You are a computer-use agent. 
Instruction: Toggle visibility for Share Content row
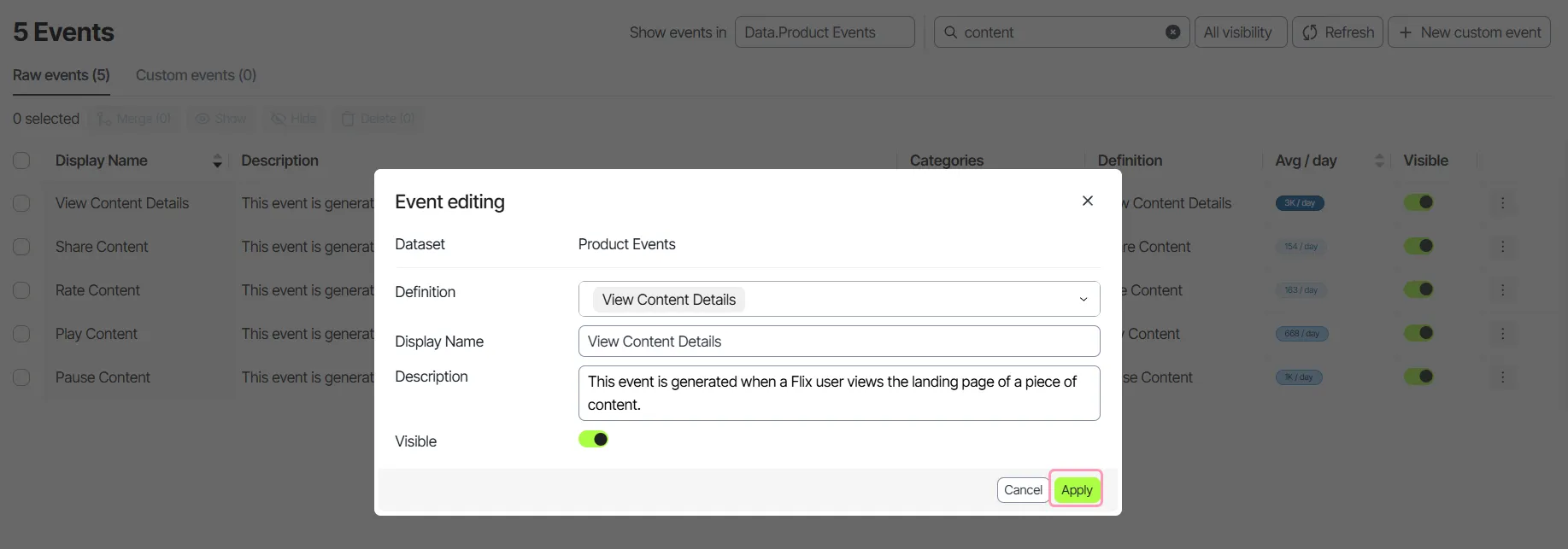(1418, 246)
